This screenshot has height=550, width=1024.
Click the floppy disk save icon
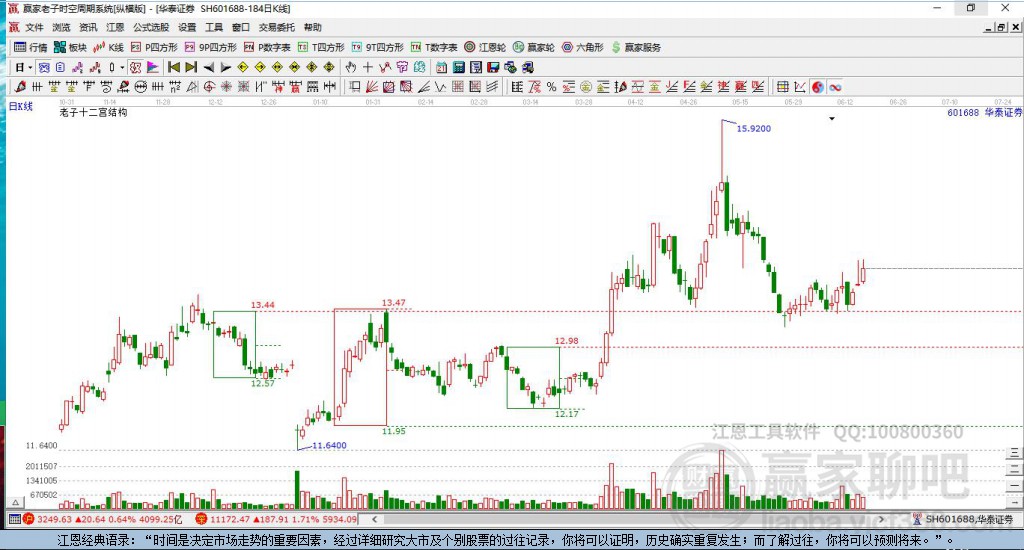(x=493, y=67)
